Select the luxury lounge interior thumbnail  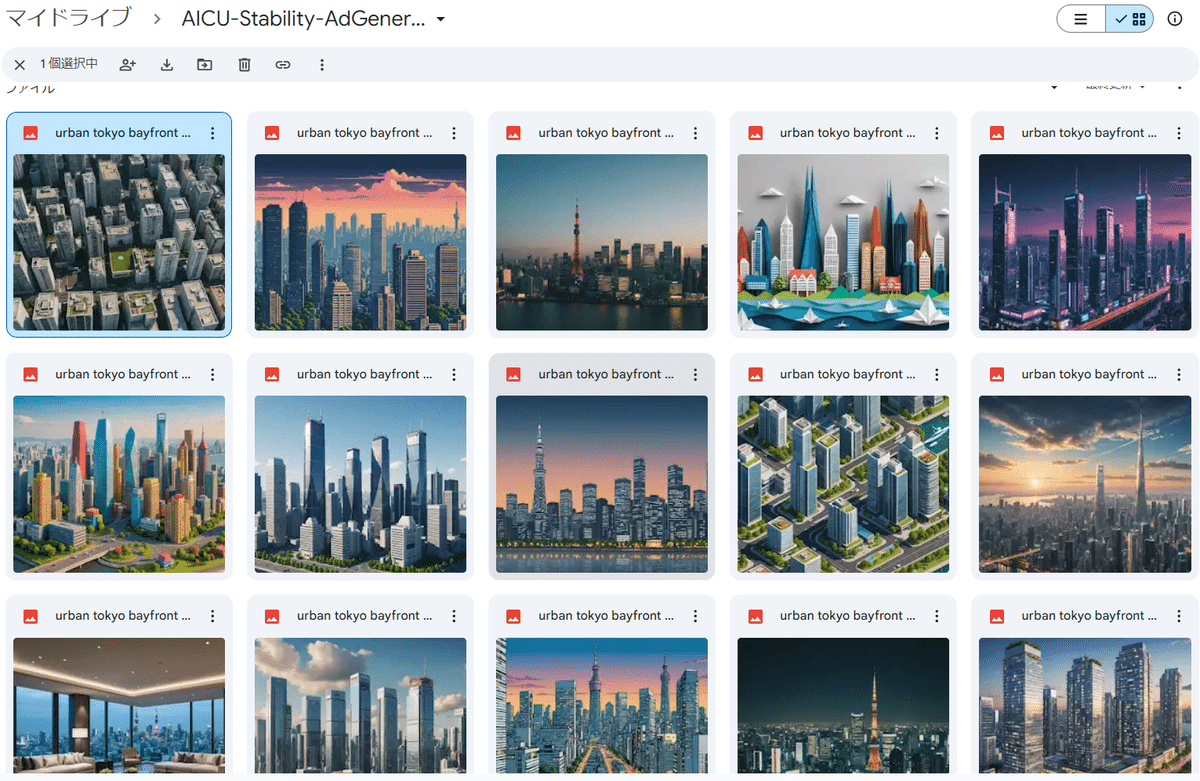[119, 706]
